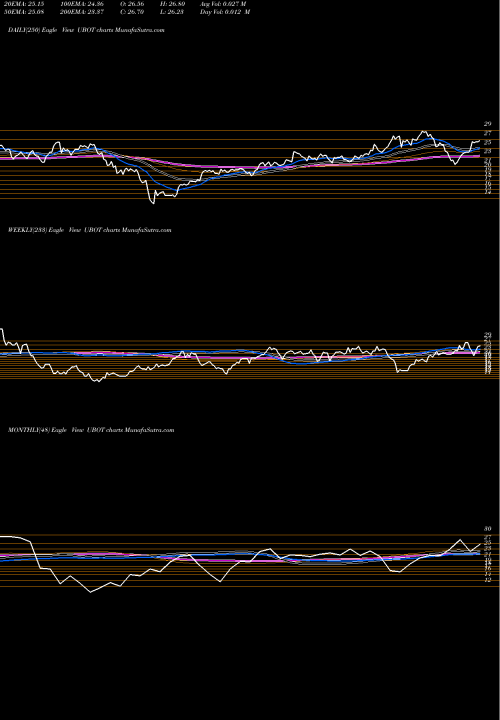
Task: Click the 30 price label on monthly chart
Action: point(488,529)
